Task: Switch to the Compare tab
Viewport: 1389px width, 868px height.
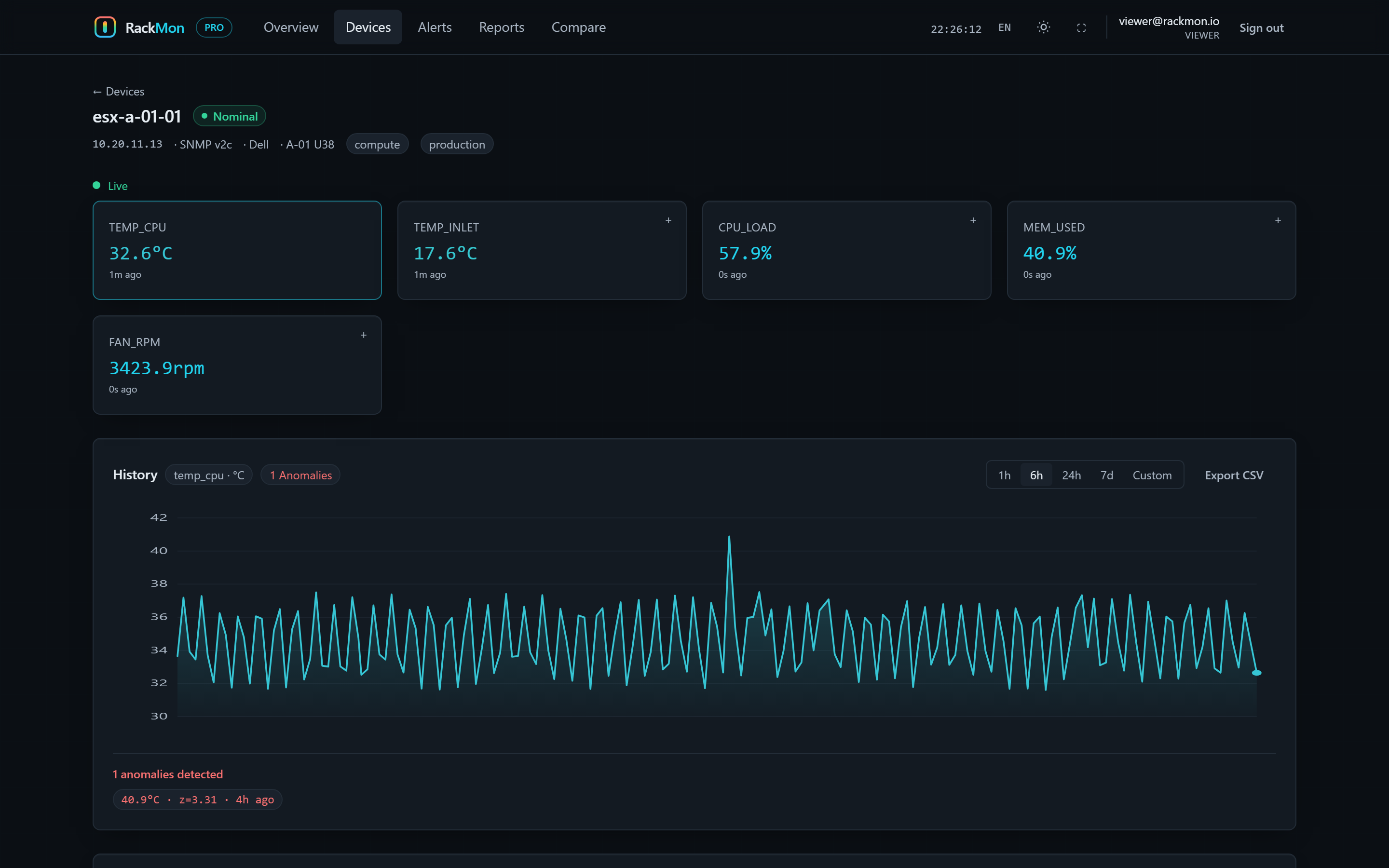Action: 579,27
